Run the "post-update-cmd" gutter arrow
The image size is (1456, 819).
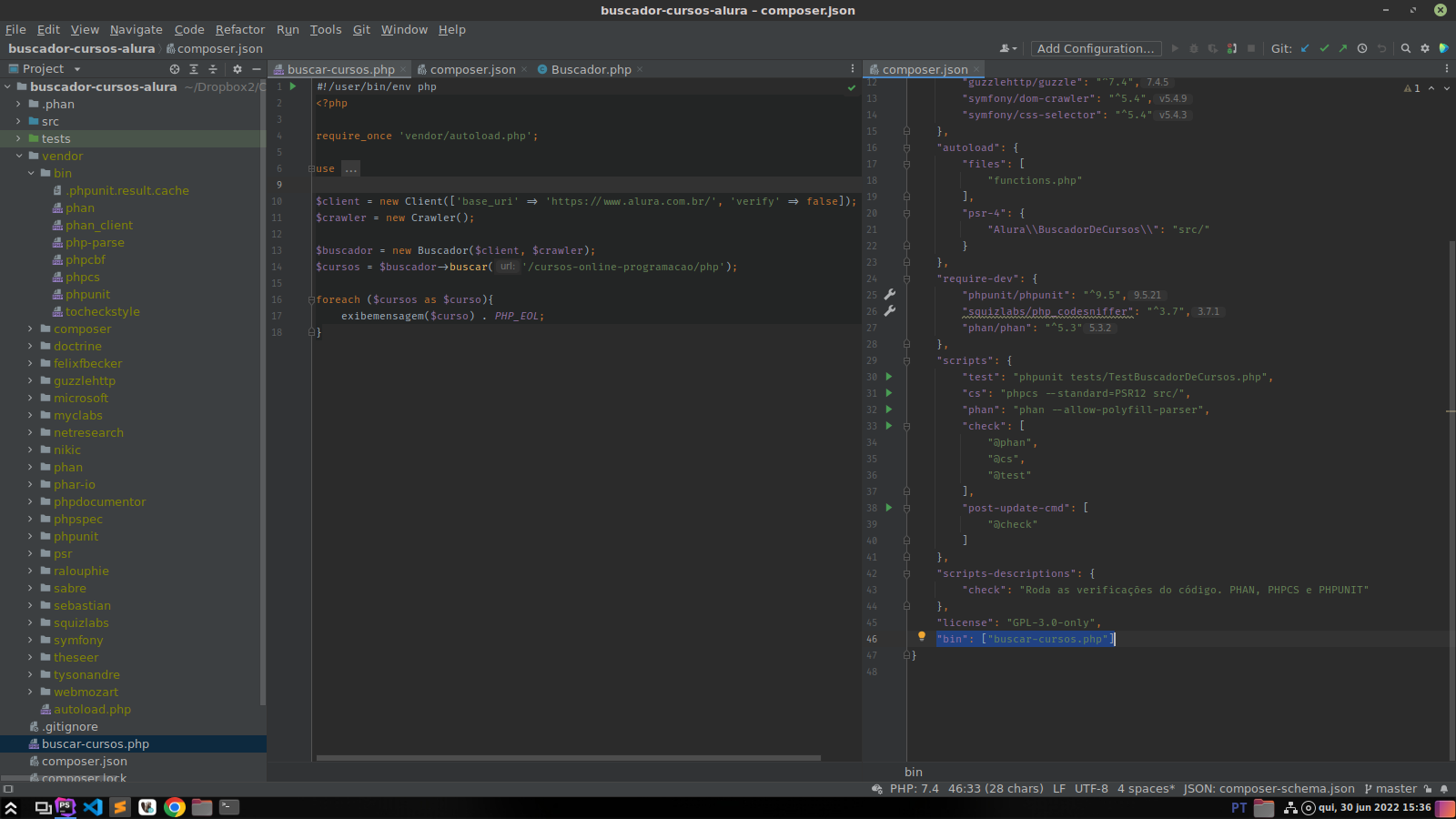889,508
